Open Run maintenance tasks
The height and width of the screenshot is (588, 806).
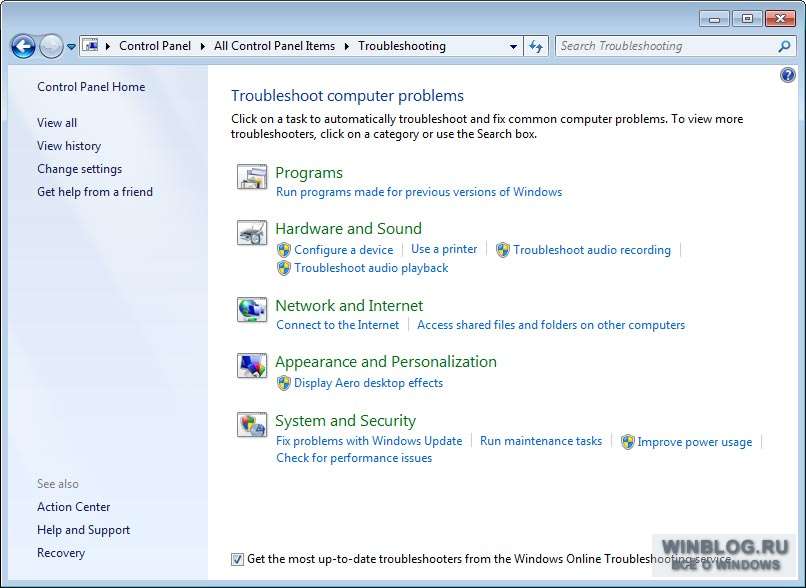tap(541, 441)
